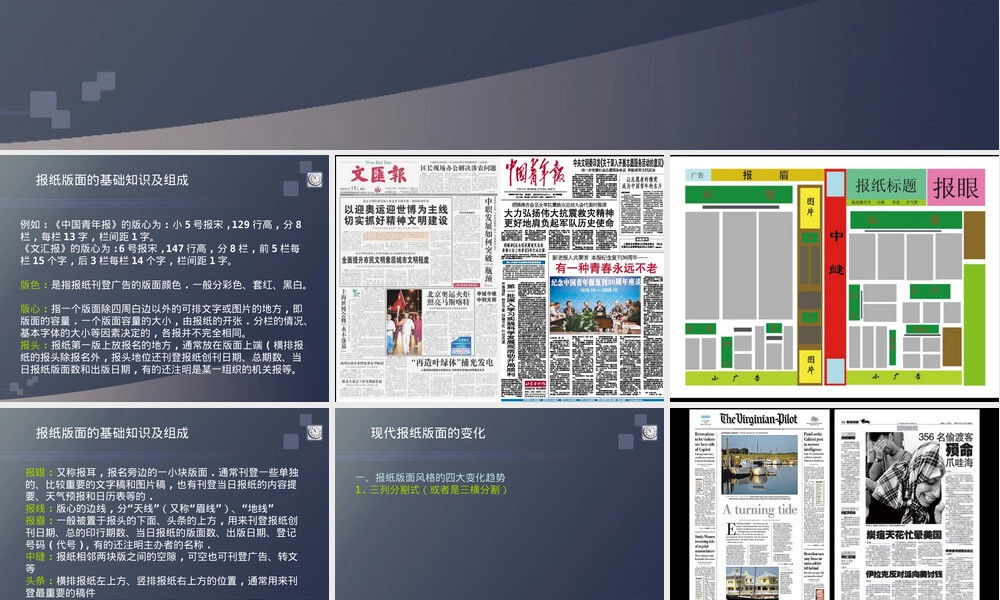
Task: Click the clock icon on the 例如 slide
Action: pos(314,179)
